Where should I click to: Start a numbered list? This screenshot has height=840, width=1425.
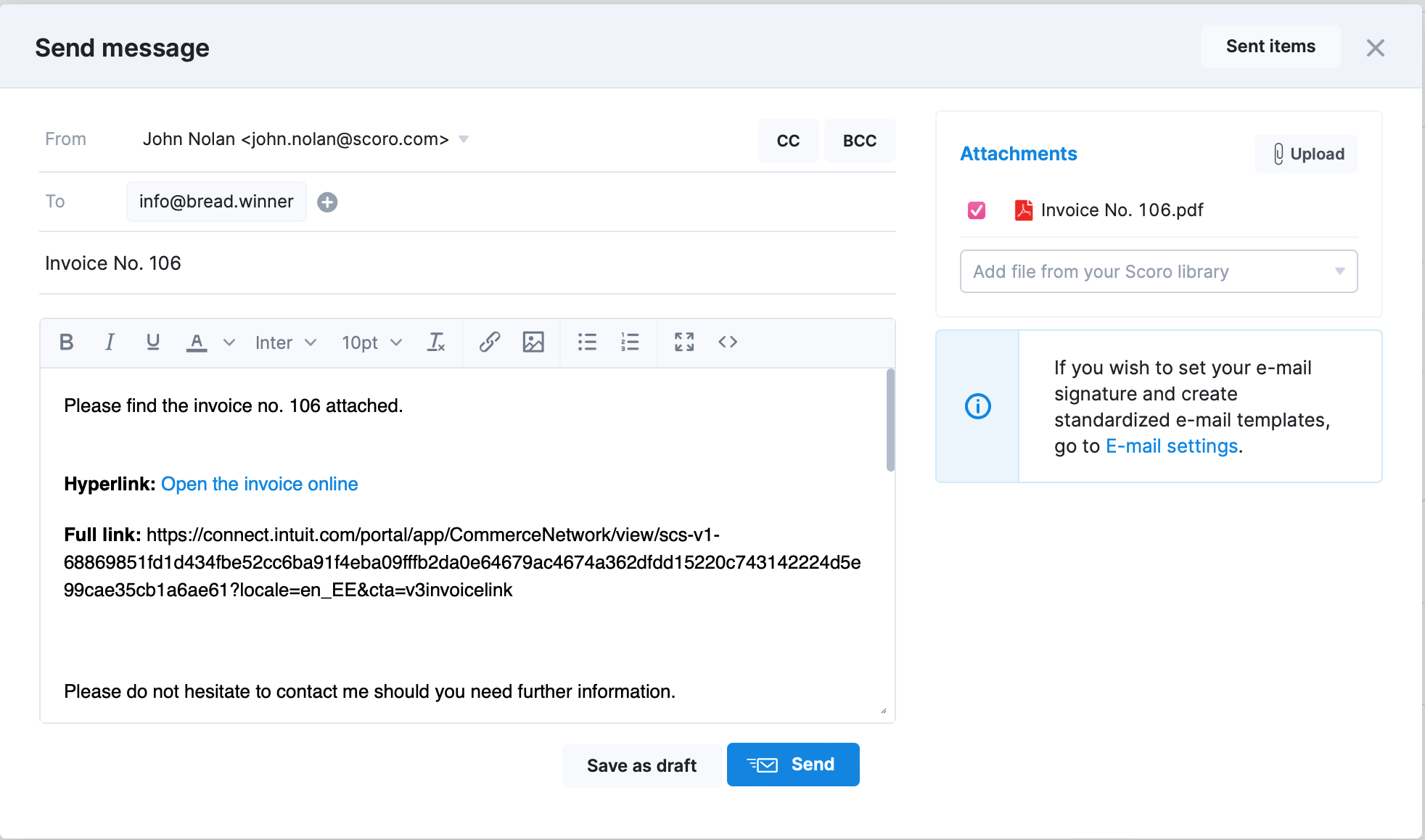pos(630,342)
